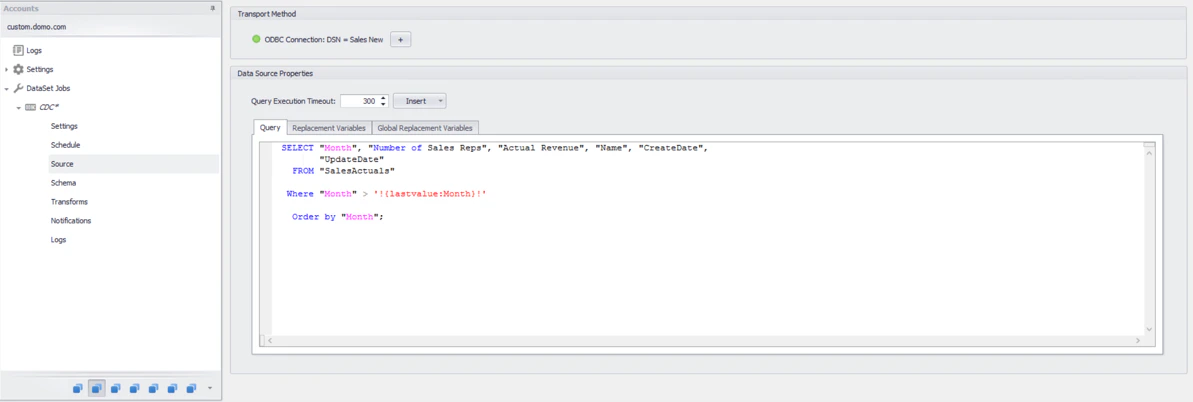Viewport: 1193px width, 402px height.
Task: Open the Insert dropdown button
Action: pos(419,100)
